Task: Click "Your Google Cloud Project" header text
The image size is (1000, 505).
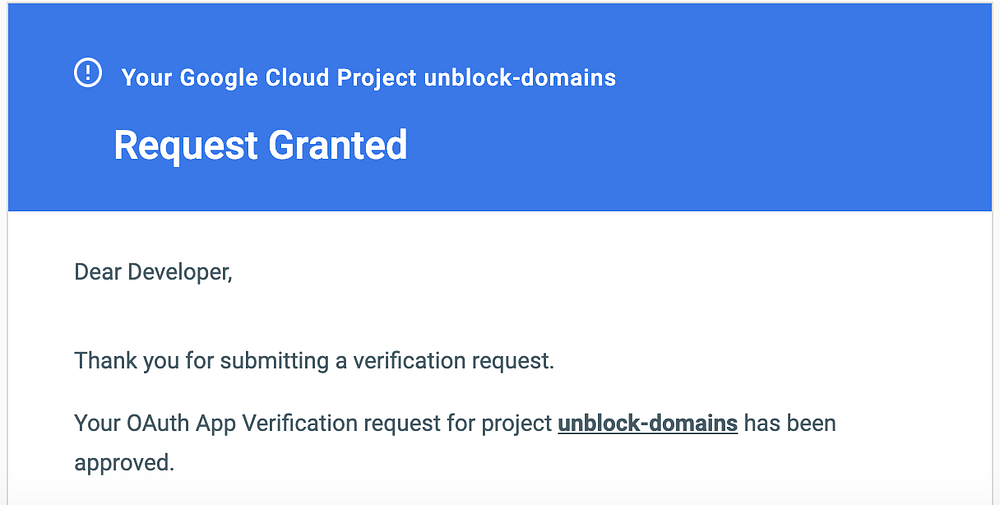Action: click(x=269, y=77)
